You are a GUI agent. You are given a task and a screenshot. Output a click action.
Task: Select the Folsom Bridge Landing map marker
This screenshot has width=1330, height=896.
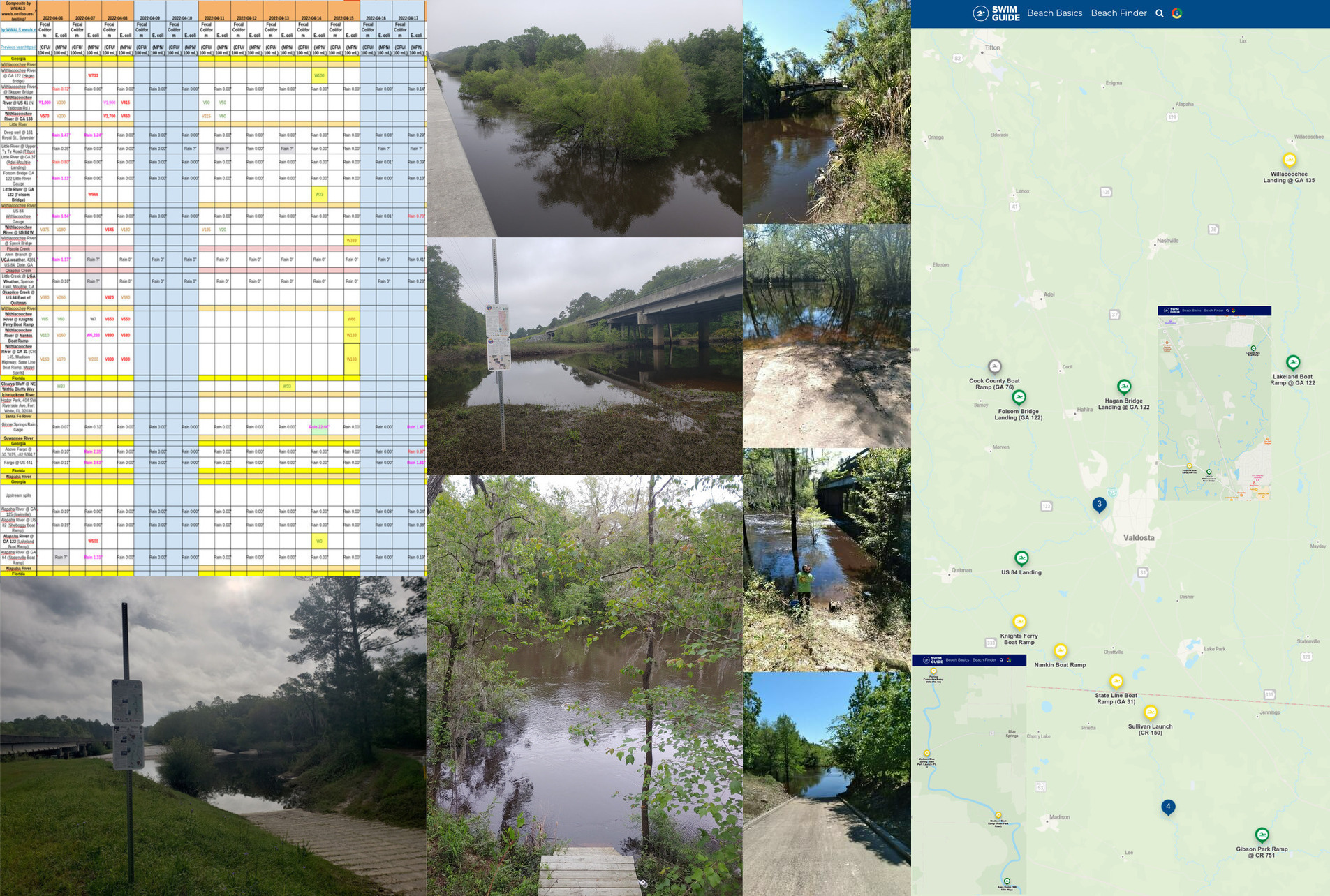(1019, 398)
